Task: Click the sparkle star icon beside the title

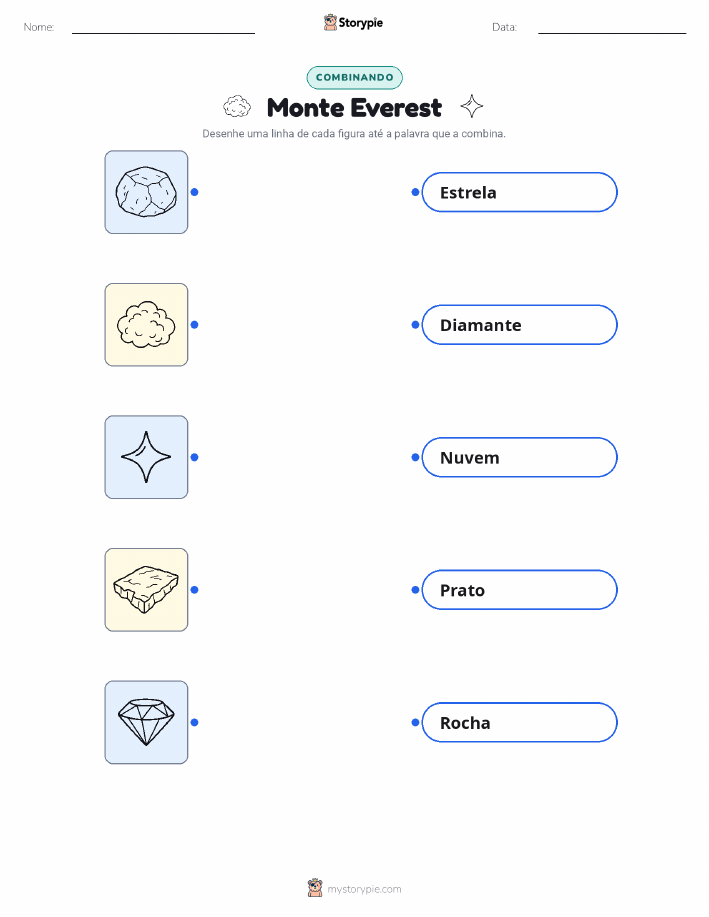Action: (x=471, y=106)
